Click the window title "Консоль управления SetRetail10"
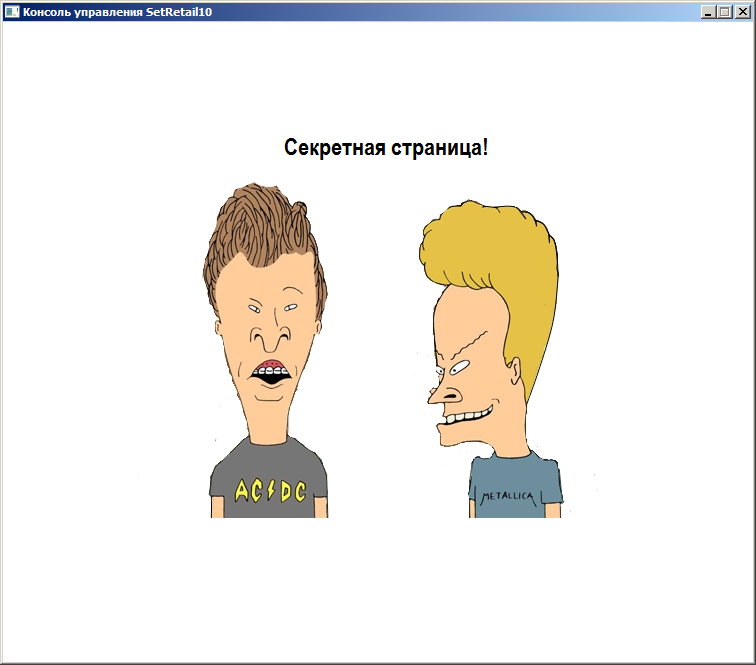The width and height of the screenshot is (756, 665). [118, 12]
